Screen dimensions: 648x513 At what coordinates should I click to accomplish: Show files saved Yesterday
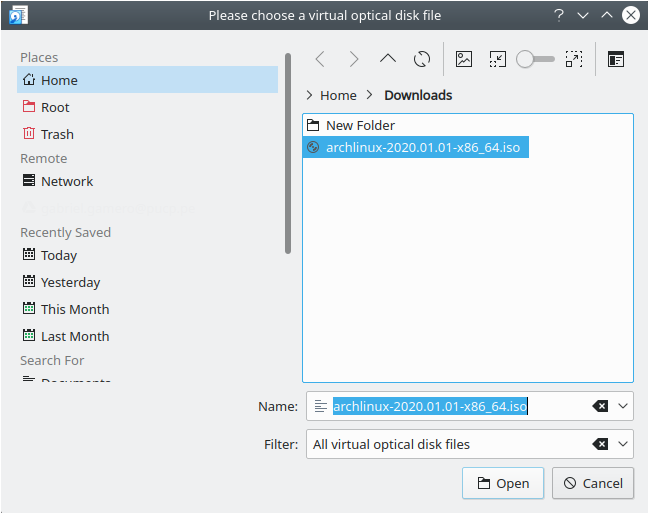147,282
